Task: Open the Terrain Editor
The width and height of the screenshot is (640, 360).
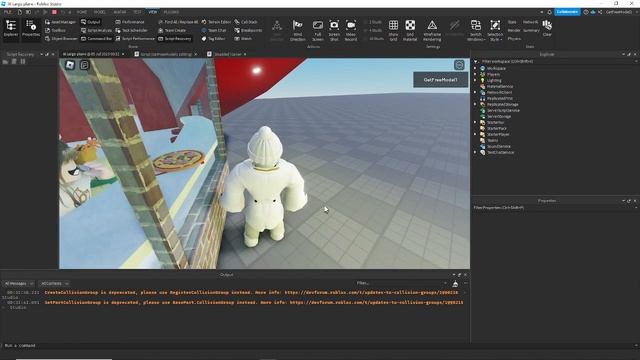Action: pos(216,22)
